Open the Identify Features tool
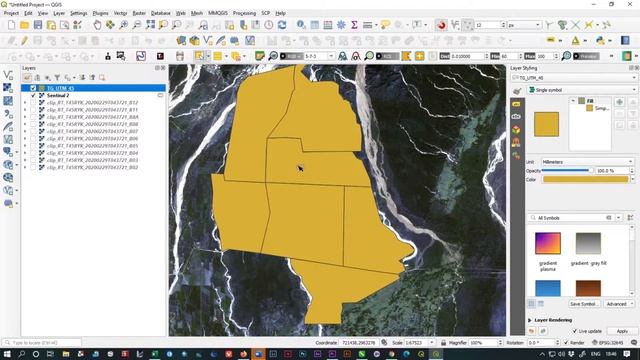Viewport: 640px width, 360px height. click(x=301, y=25)
